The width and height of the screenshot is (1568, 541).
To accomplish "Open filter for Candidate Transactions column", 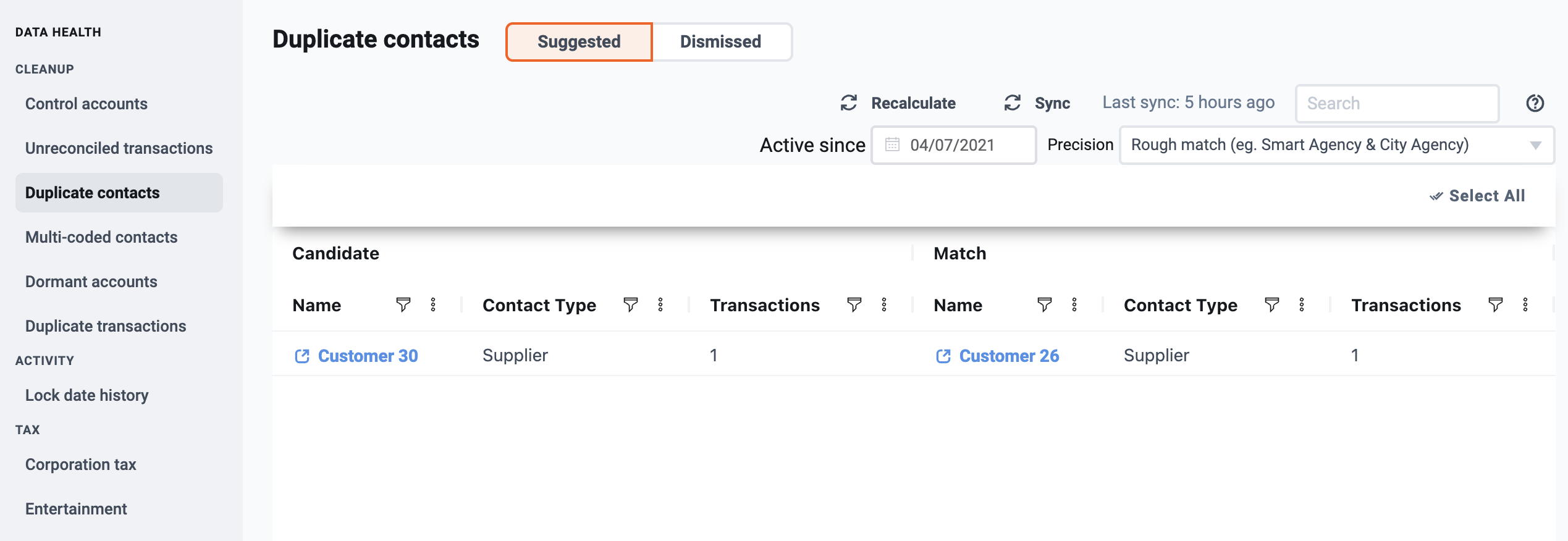I will [x=854, y=304].
